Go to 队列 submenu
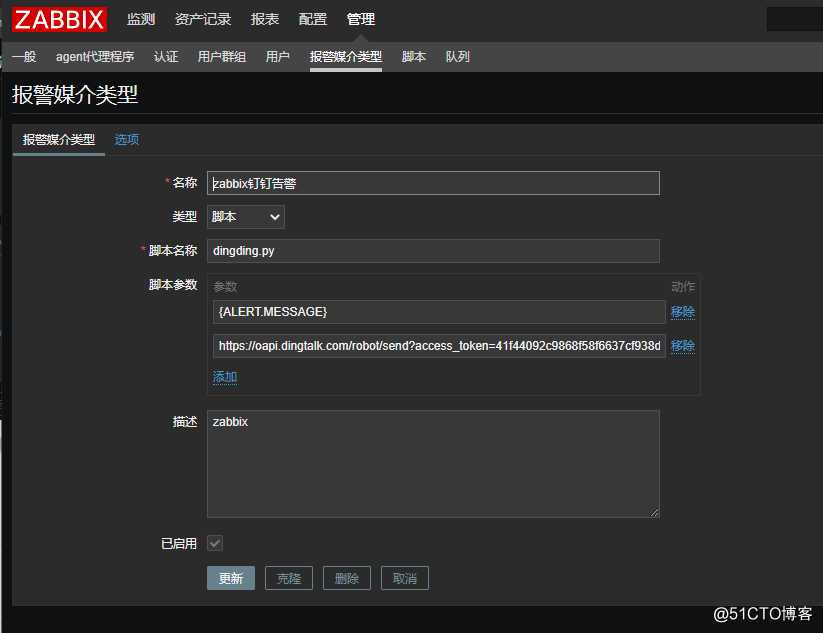 click(x=458, y=57)
